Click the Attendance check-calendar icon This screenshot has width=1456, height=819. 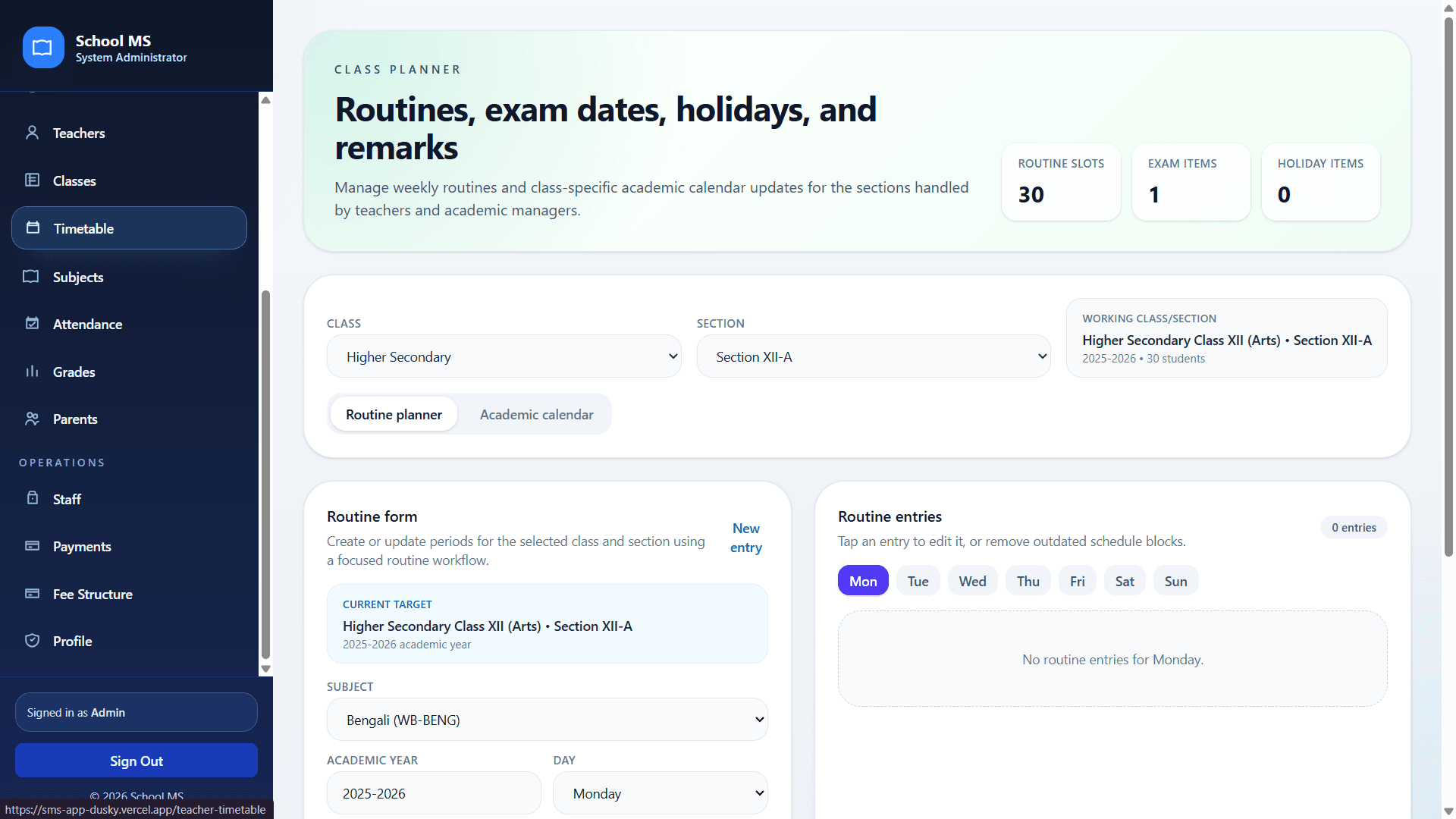(32, 324)
